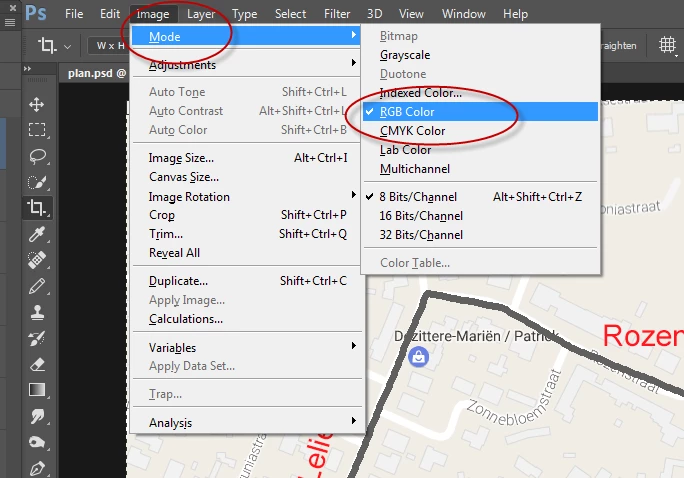The image size is (684, 478).
Task: Select the Move tool
Action: 37,104
